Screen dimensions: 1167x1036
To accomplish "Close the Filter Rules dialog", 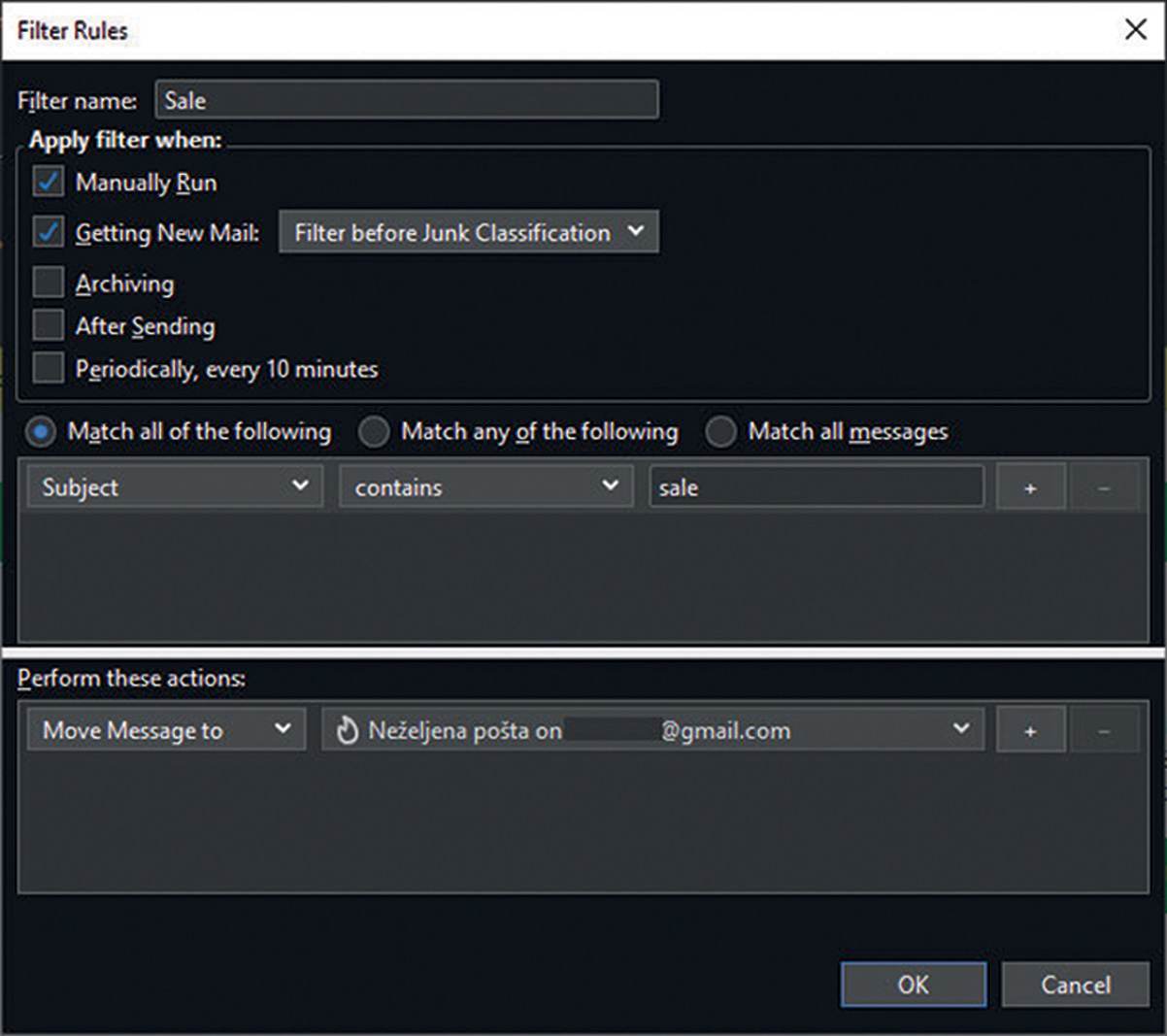I will 1135,30.
